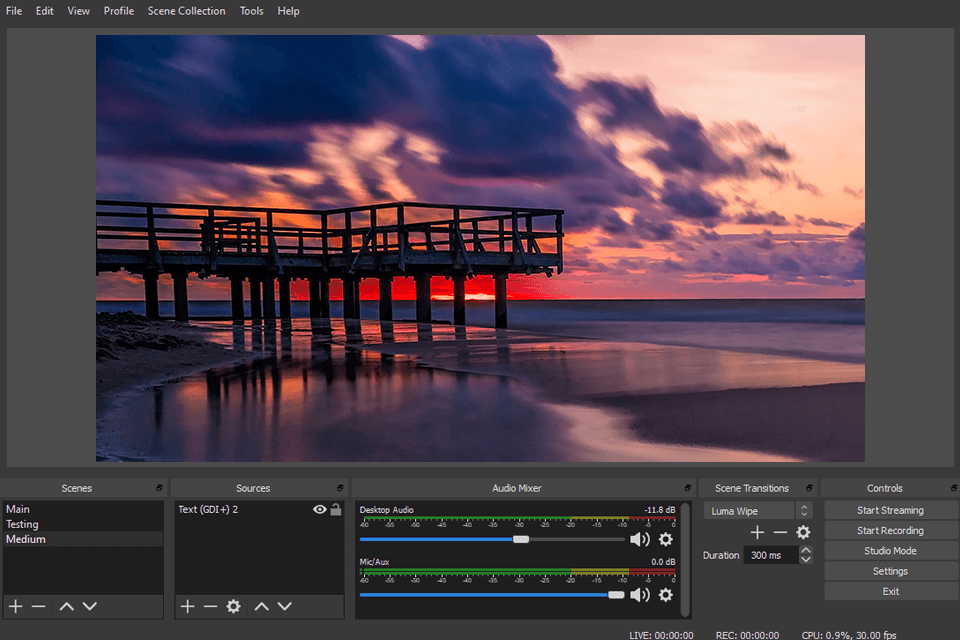This screenshot has width=960, height=640.
Task: Open scene transition properties gear
Action: (802, 533)
